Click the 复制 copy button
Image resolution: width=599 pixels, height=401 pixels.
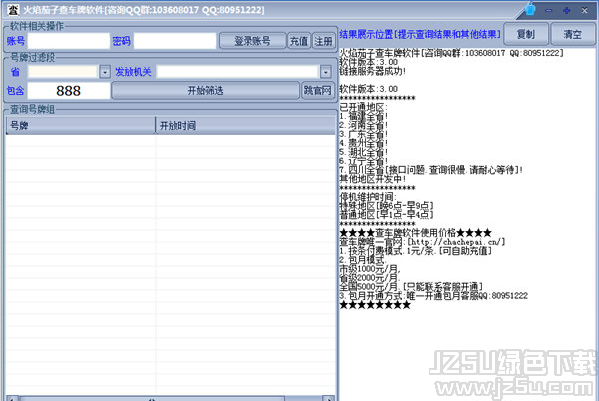pyautogui.click(x=526, y=34)
